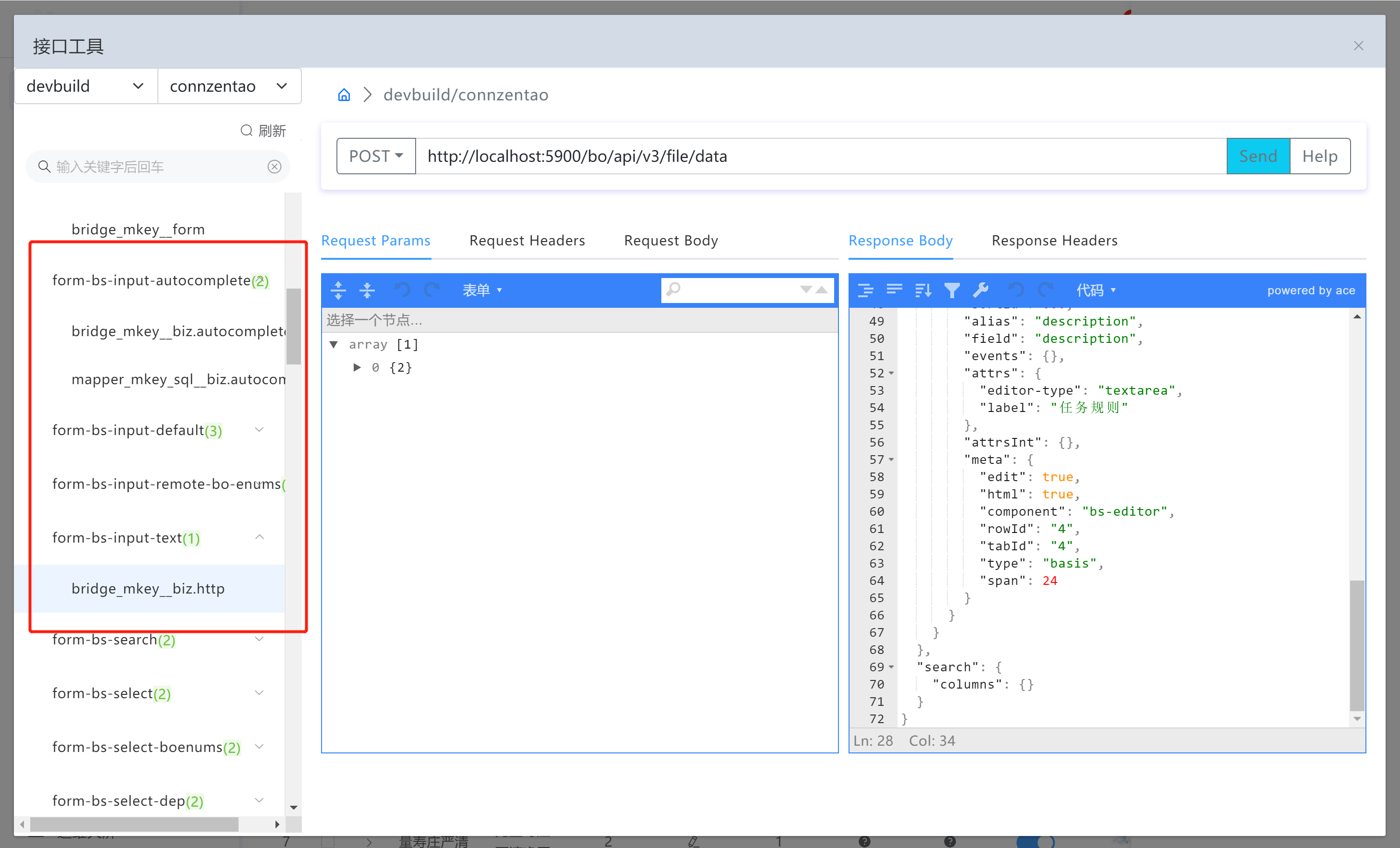Expand the form-bs-select-boenums(2) group

[x=259, y=746]
